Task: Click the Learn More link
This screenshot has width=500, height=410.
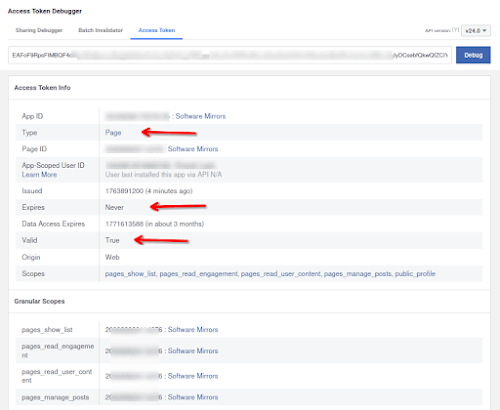Action: click(39, 175)
